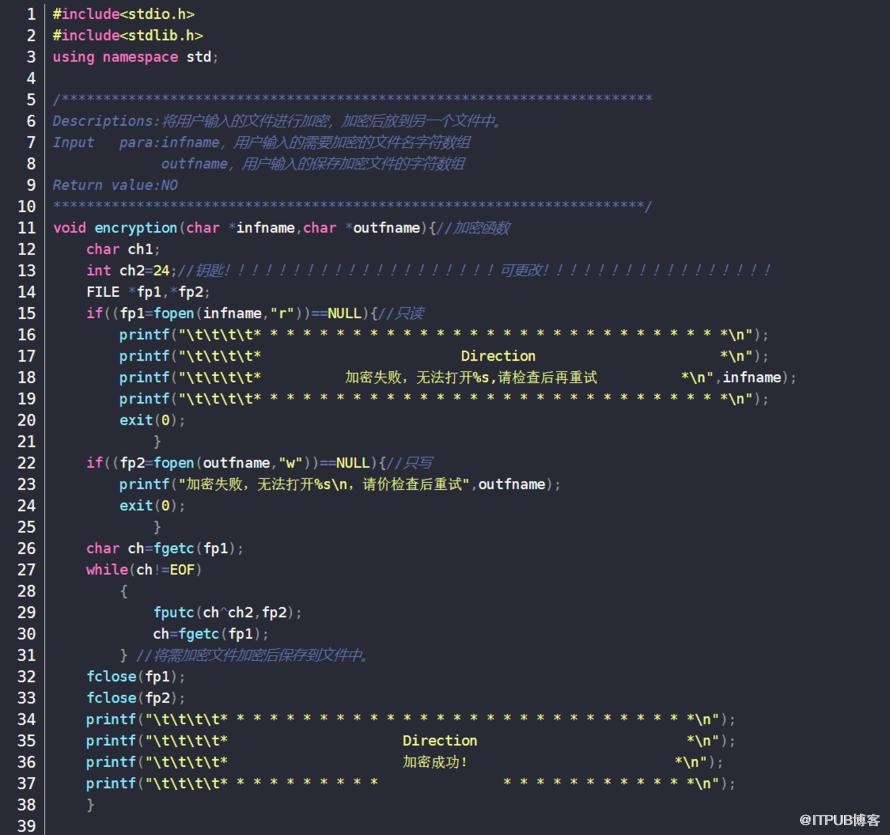
Task: Click the "fclose(fp1);" call
Action: point(136,677)
